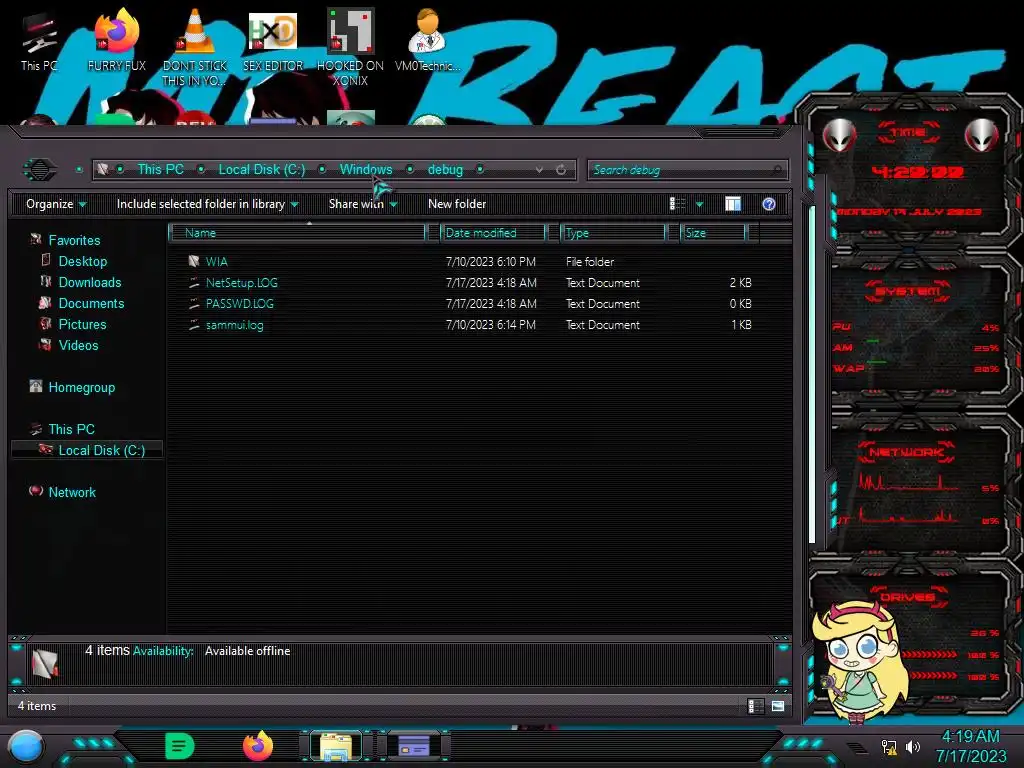Open the VLC cone desktop shortcut
The width and height of the screenshot is (1024, 768).
coord(195,47)
